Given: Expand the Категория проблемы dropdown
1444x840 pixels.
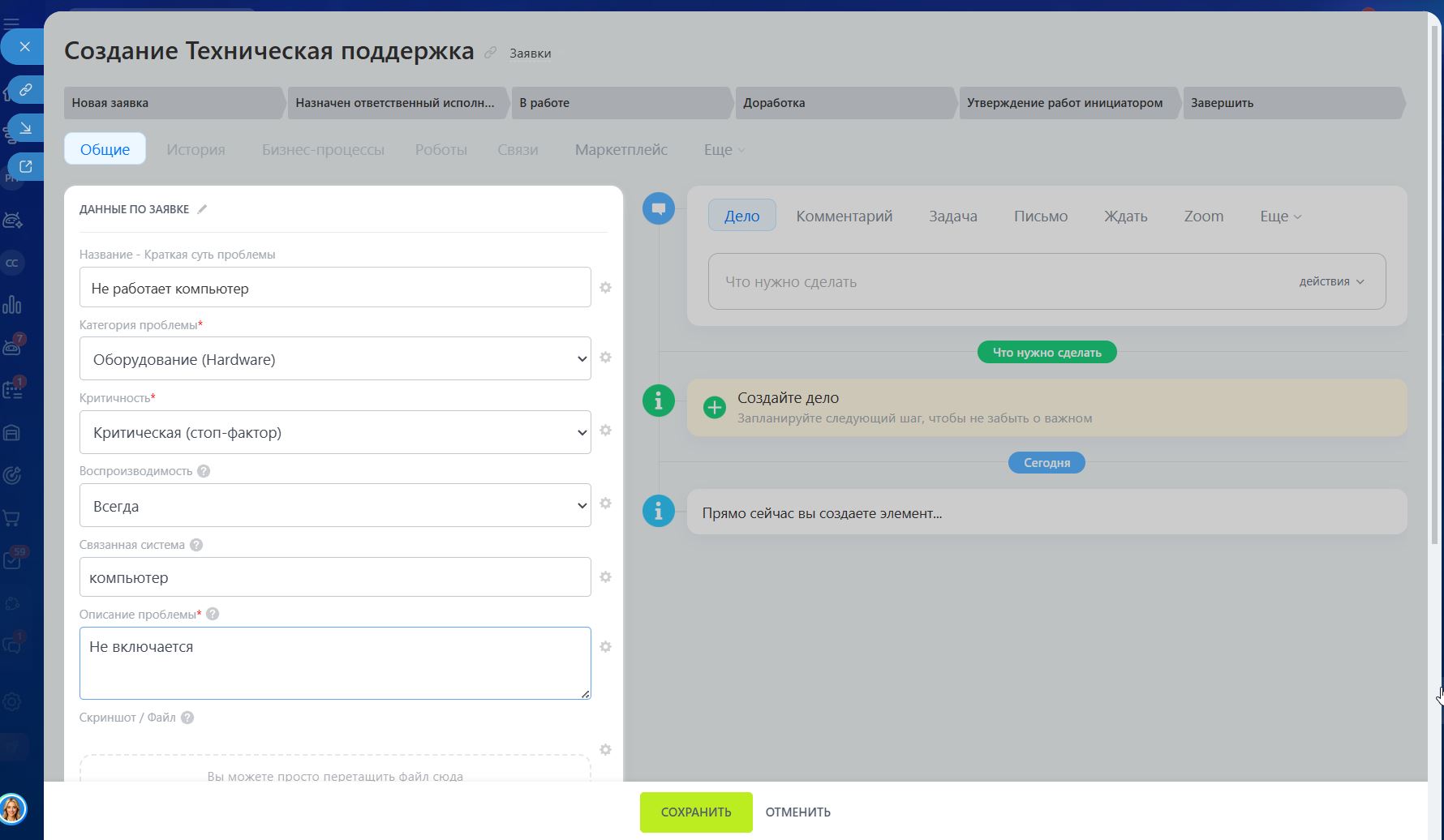Looking at the screenshot, I should (x=335, y=359).
